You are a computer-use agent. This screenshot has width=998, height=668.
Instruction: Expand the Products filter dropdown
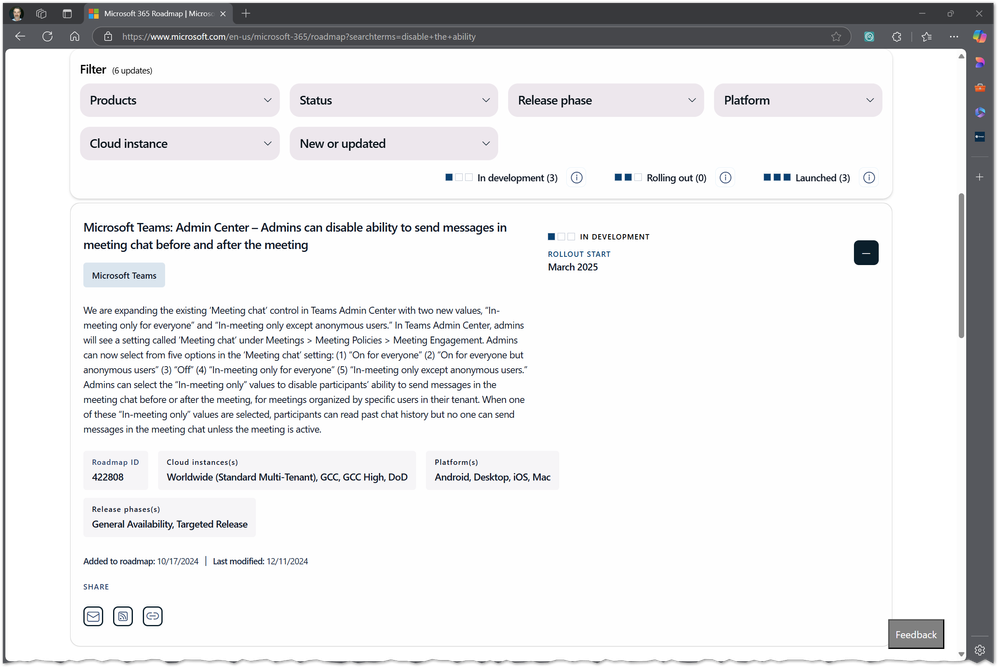[179, 100]
